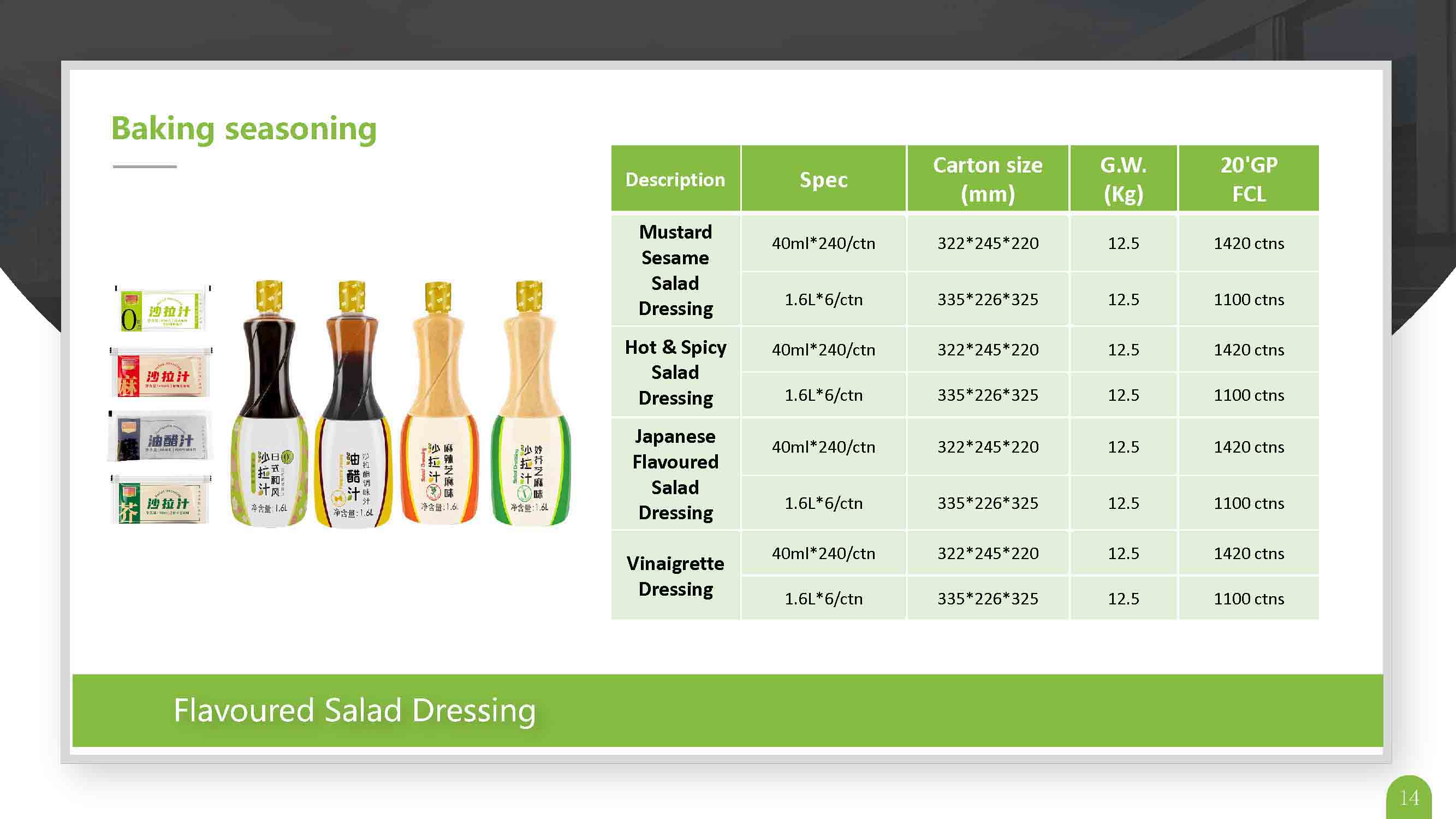Click 12.5 weight for Vinaigrette 1.6L row
This screenshot has width=1456, height=819.
click(1124, 598)
